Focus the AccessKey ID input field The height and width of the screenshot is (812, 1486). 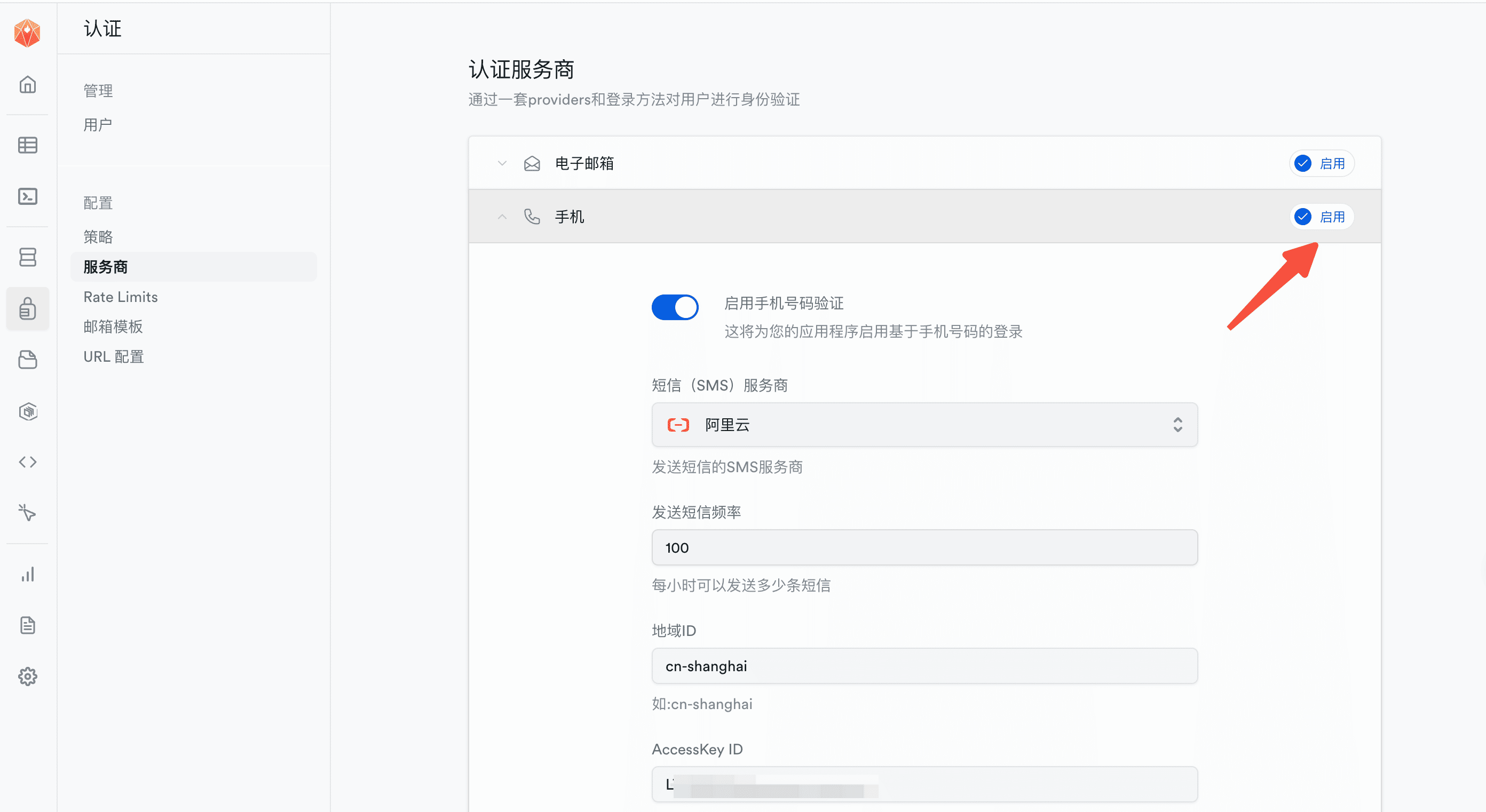(x=924, y=784)
